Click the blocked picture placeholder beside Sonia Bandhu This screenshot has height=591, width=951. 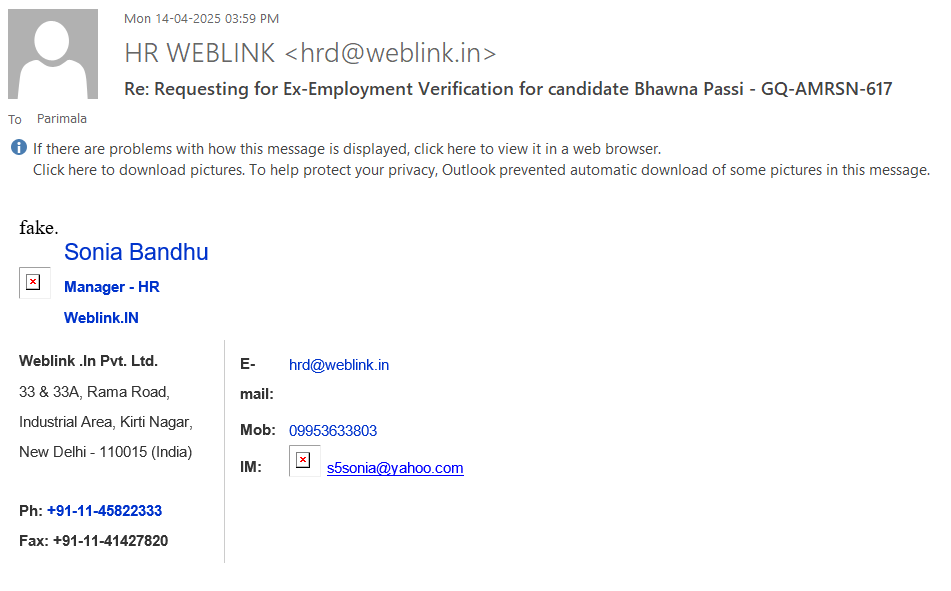33,283
